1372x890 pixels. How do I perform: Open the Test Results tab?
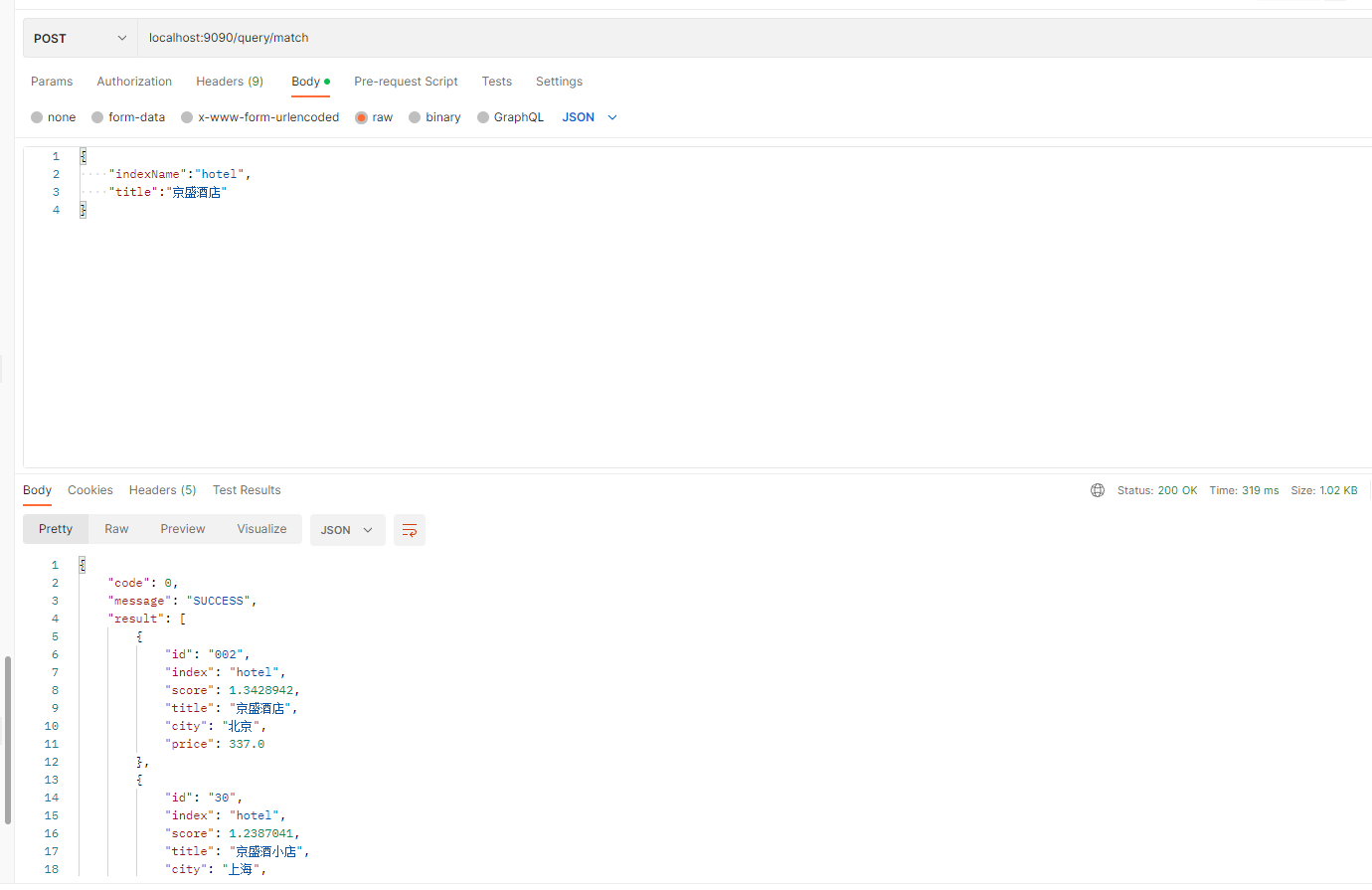[247, 490]
